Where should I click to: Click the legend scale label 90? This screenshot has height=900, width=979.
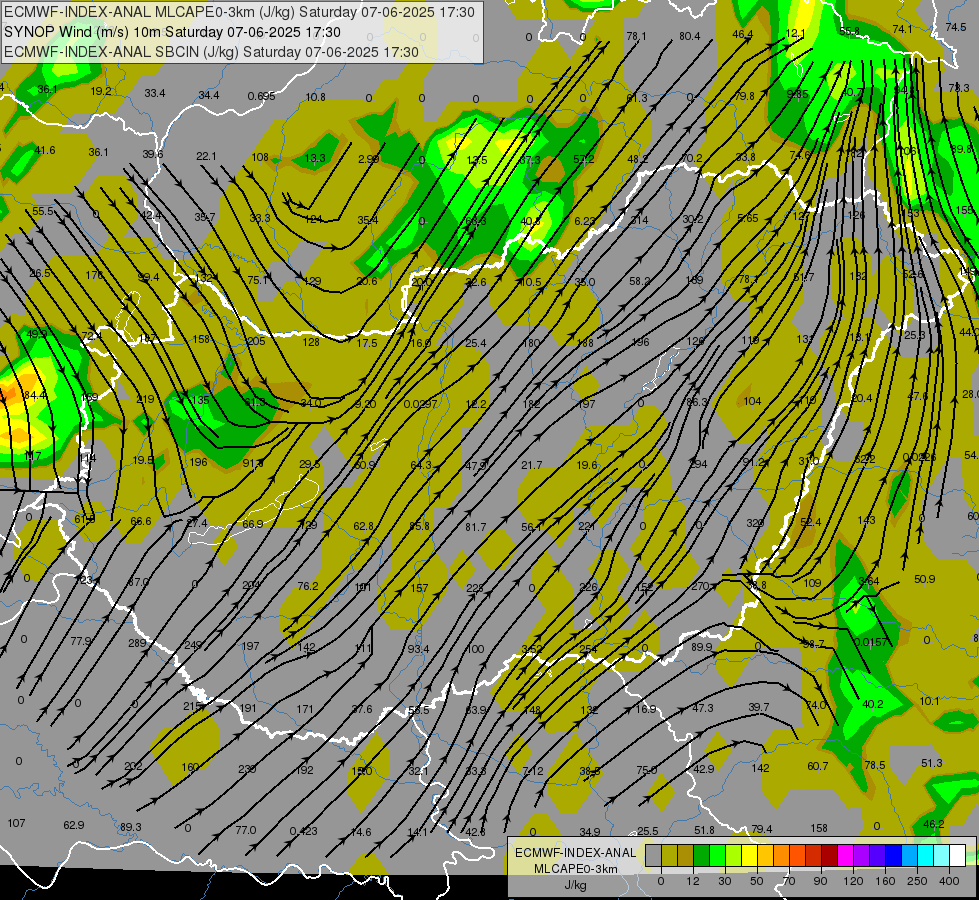(x=820, y=881)
